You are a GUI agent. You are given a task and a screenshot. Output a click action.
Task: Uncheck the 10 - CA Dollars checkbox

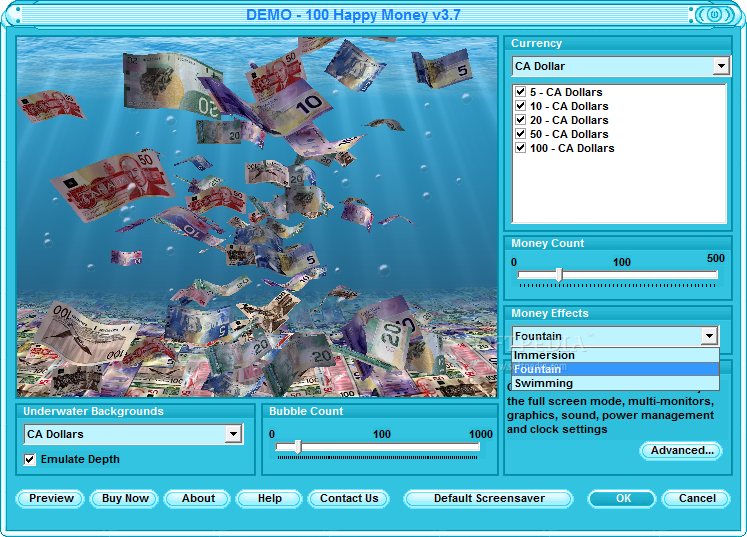pos(520,106)
